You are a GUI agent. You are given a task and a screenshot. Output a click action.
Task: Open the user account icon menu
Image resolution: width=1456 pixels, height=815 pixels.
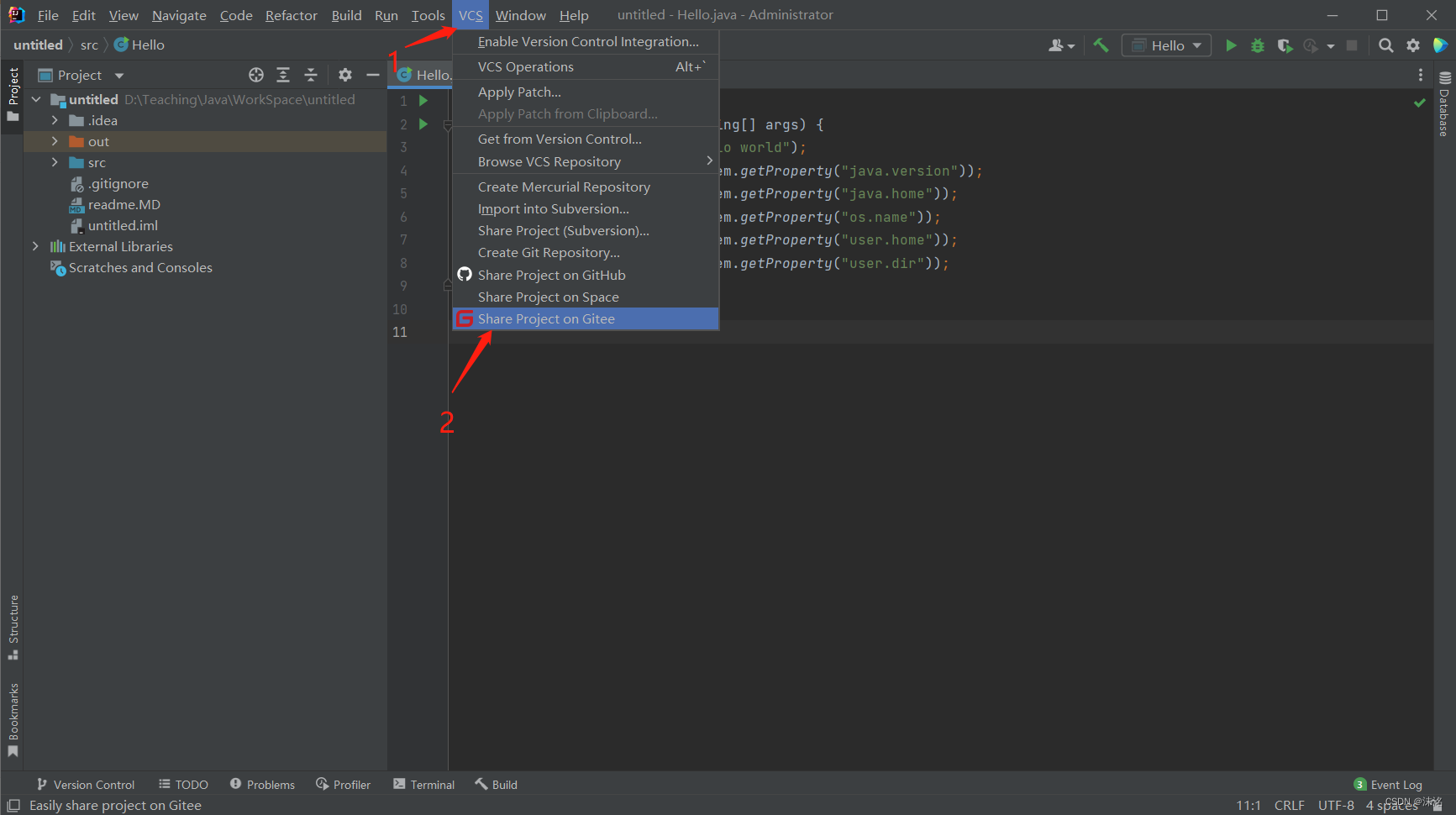[x=1061, y=45]
